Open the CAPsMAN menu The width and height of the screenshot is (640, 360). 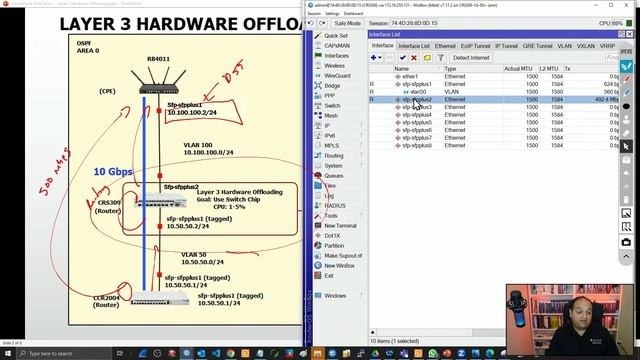337,46
